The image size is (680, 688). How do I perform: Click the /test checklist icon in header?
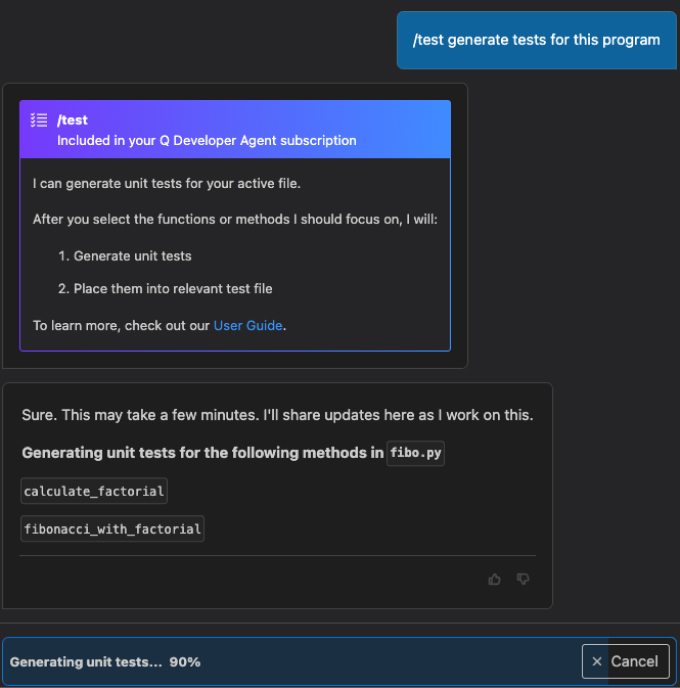[39, 120]
